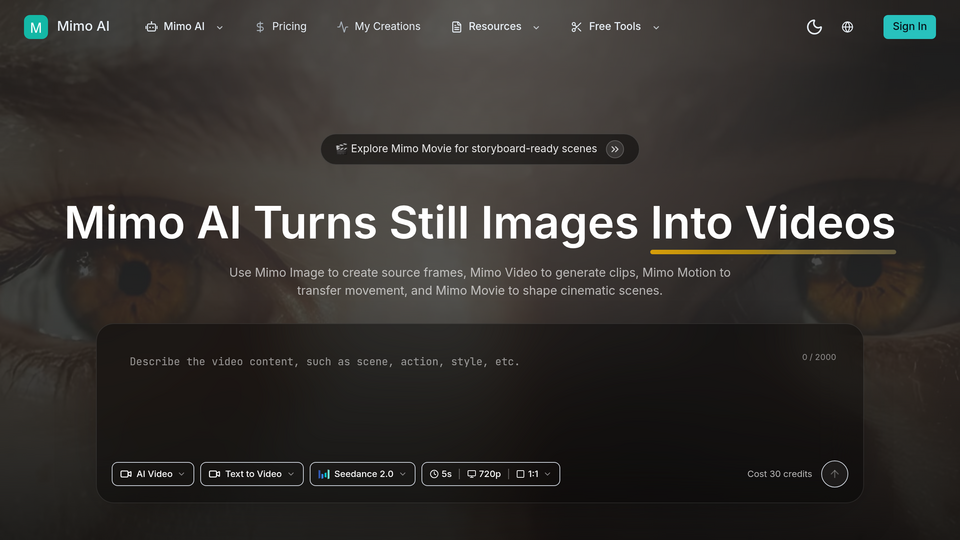
Task: Open the Text to Video mode dropdown
Action: pos(252,474)
